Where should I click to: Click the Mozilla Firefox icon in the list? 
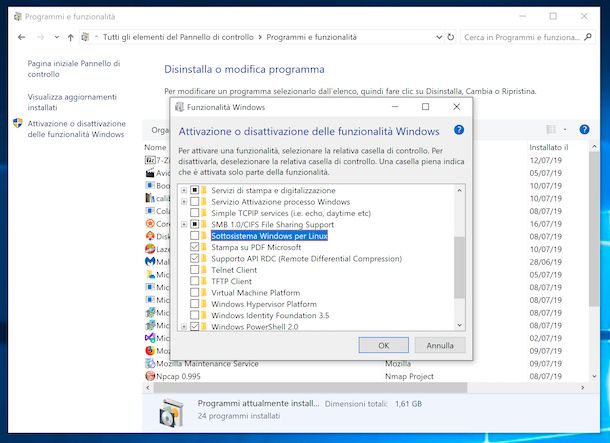tap(150, 350)
